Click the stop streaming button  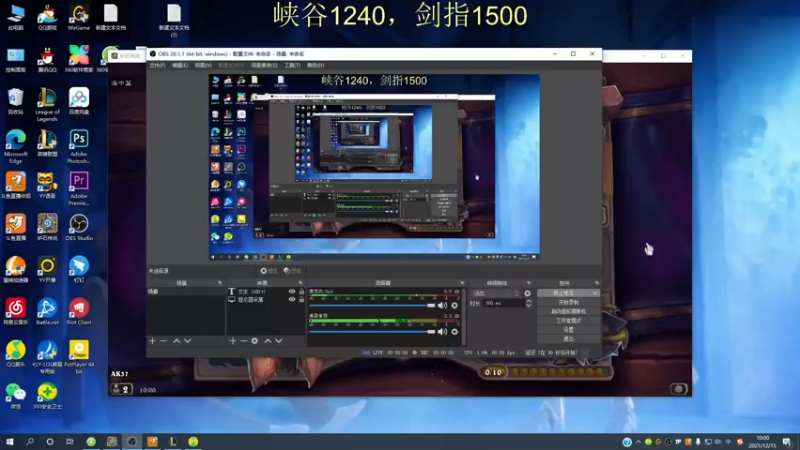(x=564, y=293)
